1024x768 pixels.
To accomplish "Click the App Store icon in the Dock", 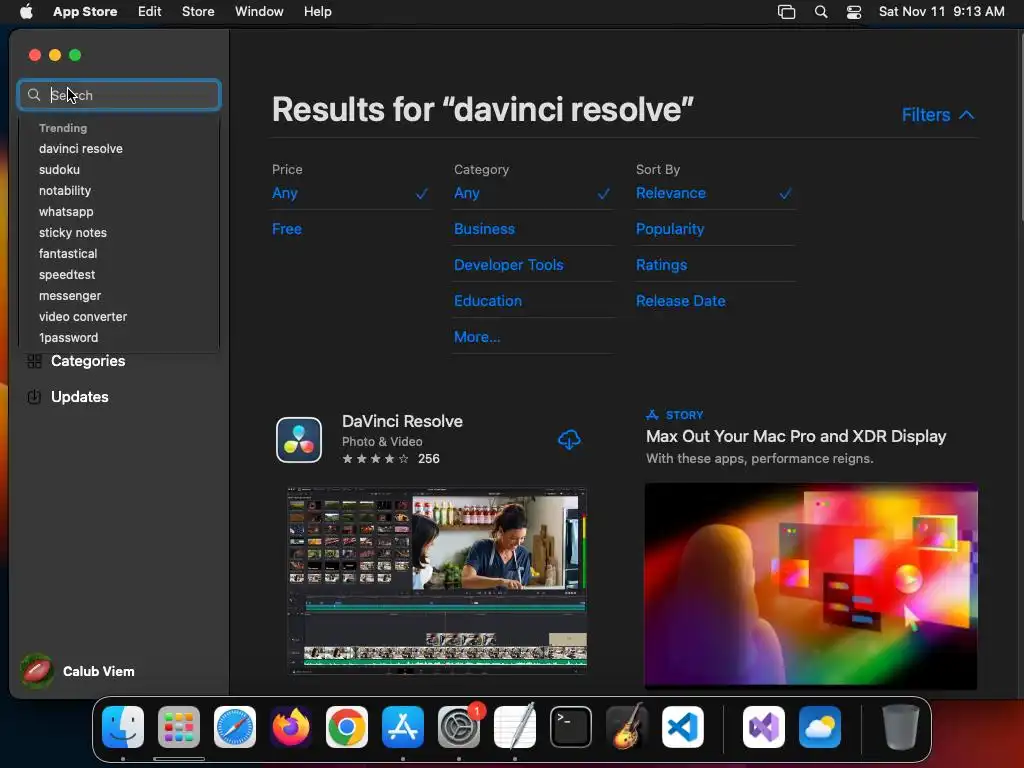I will 403,727.
